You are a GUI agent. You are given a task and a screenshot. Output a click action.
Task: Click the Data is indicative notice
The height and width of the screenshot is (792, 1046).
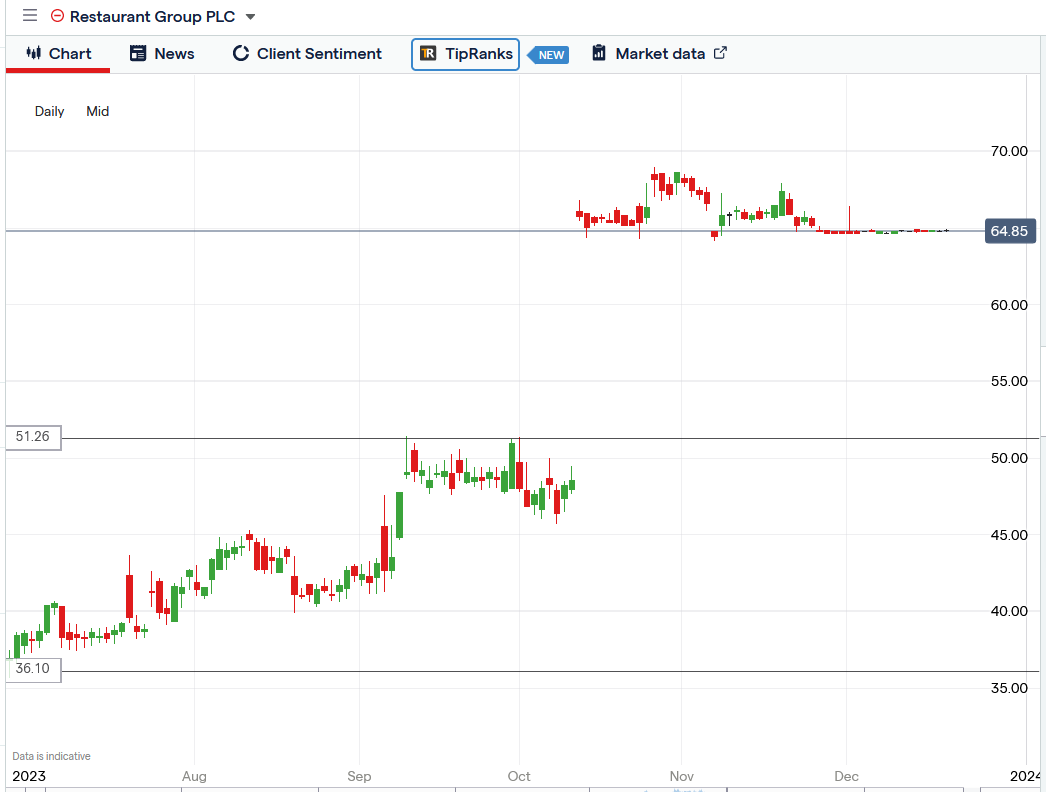point(51,756)
